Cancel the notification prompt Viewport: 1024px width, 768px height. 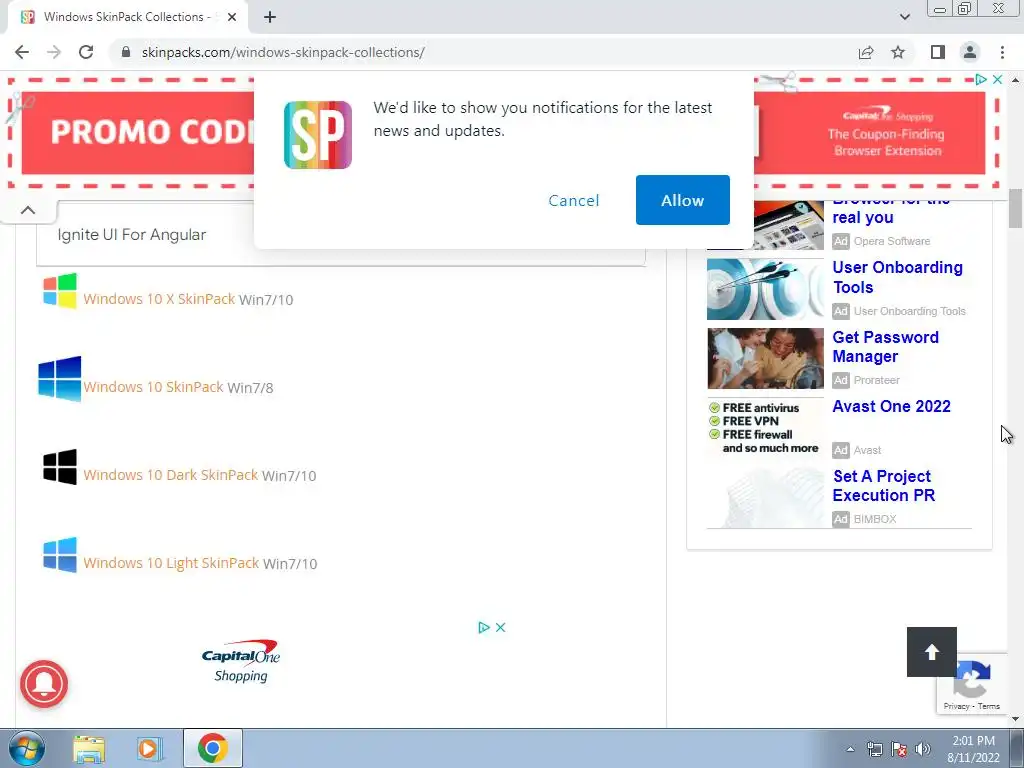(573, 200)
